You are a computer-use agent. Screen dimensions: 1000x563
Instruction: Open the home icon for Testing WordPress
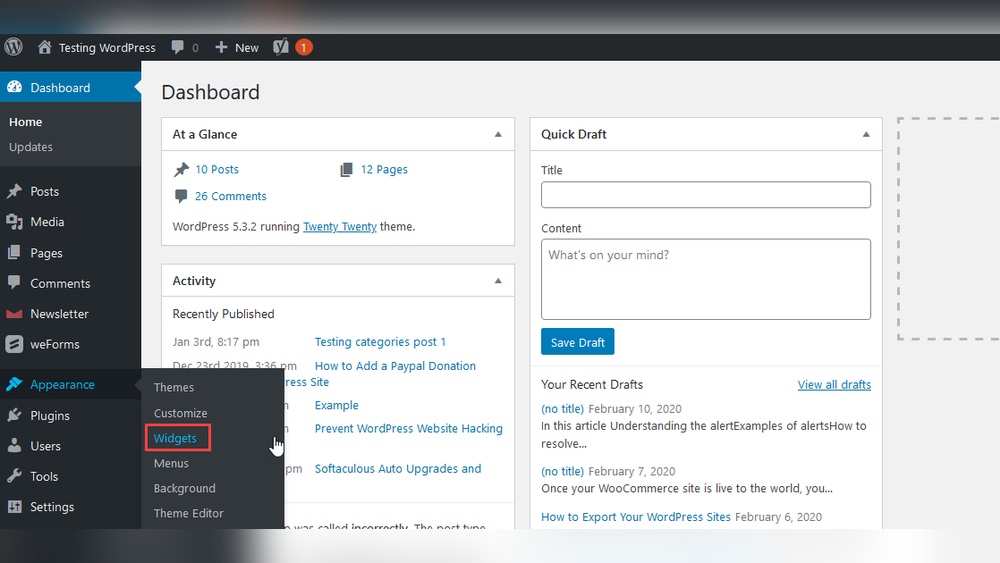[44, 47]
